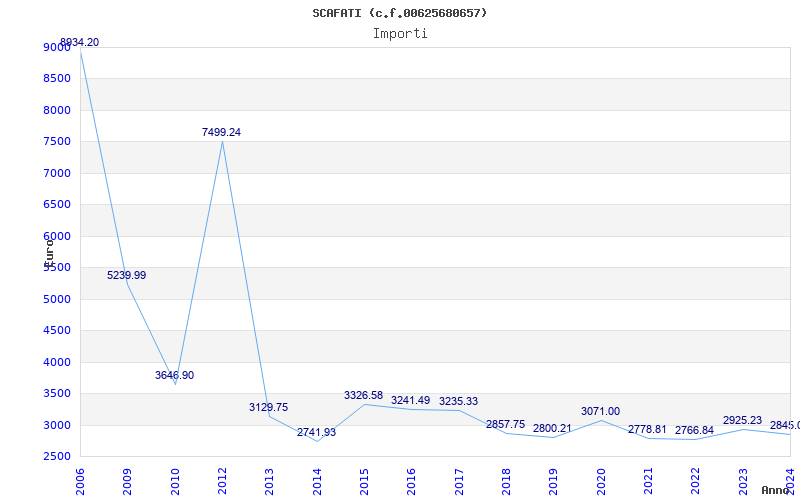Select the 2012 x-axis year label
Viewport: 800px width, 500px height.
(222, 480)
